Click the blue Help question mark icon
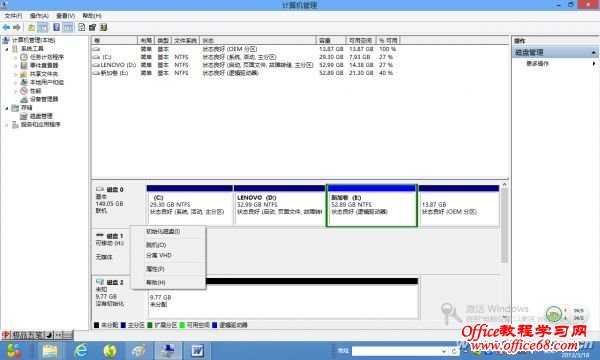 56,27
